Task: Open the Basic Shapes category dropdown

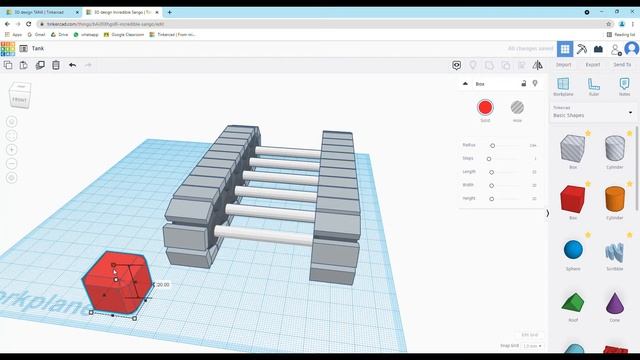Action: coord(592,112)
